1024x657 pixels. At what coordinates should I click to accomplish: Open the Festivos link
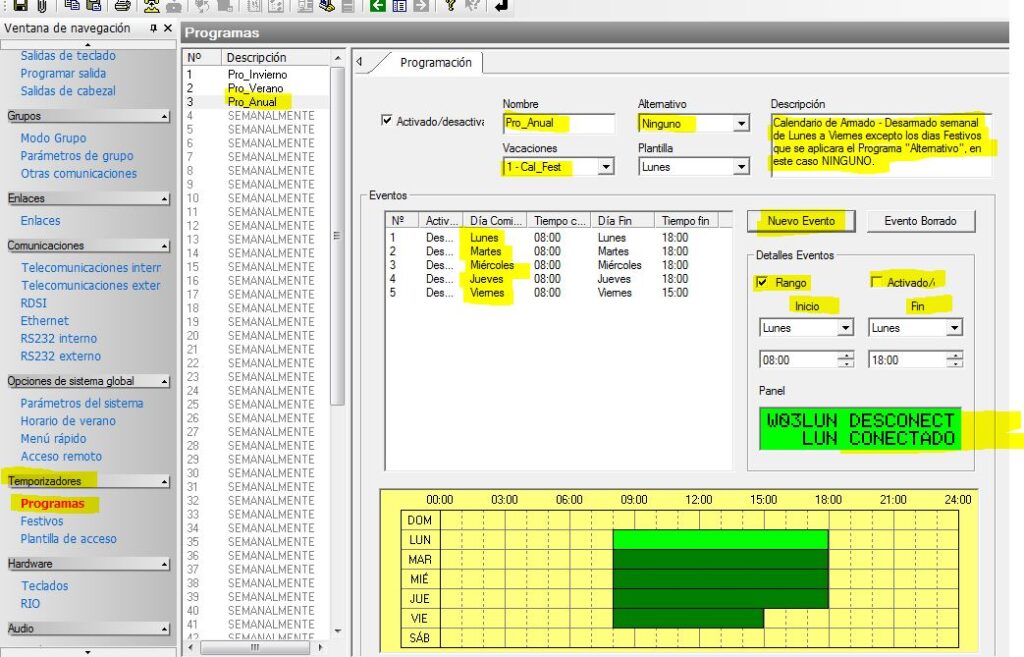tap(42, 521)
